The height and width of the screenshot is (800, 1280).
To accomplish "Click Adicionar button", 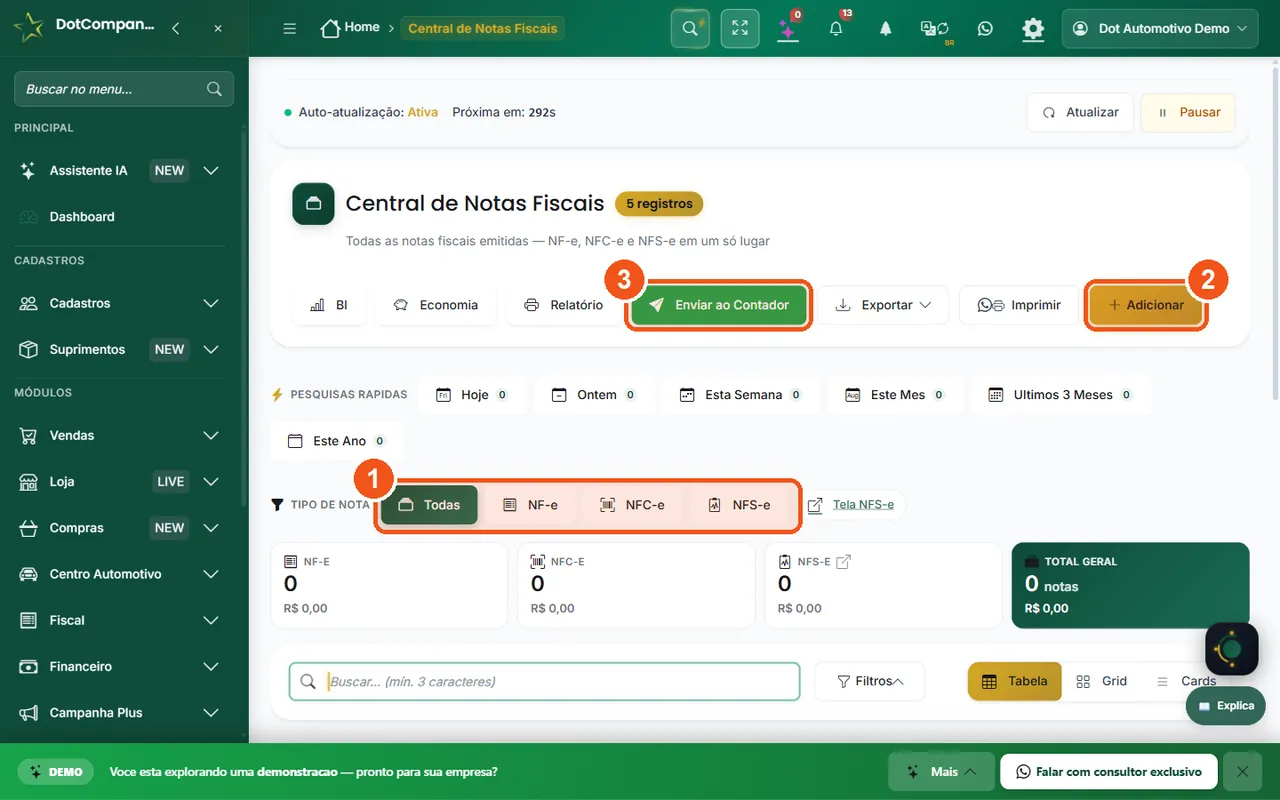I will tap(1145, 305).
